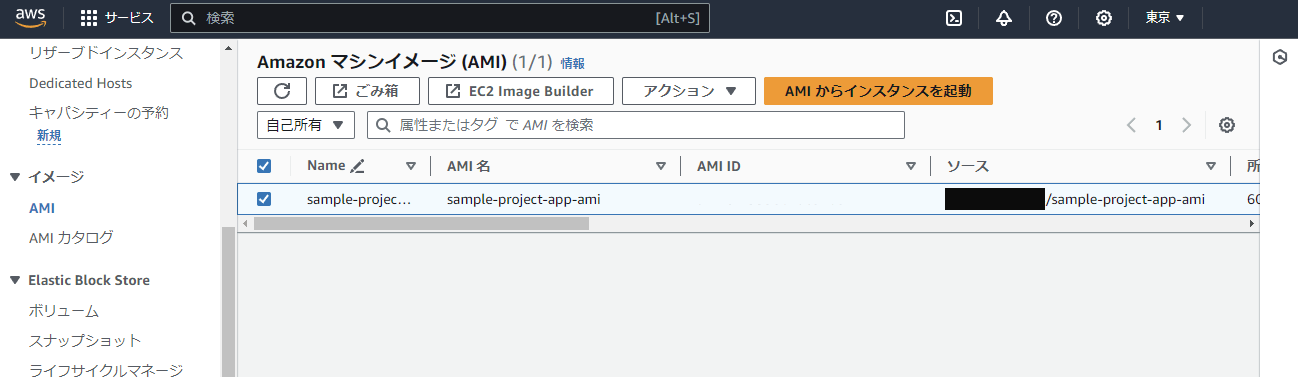Click AMI からインスタンスを起動
The width and height of the screenshot is (1298, 377).
pyautogui.click(x=878, y=91)
